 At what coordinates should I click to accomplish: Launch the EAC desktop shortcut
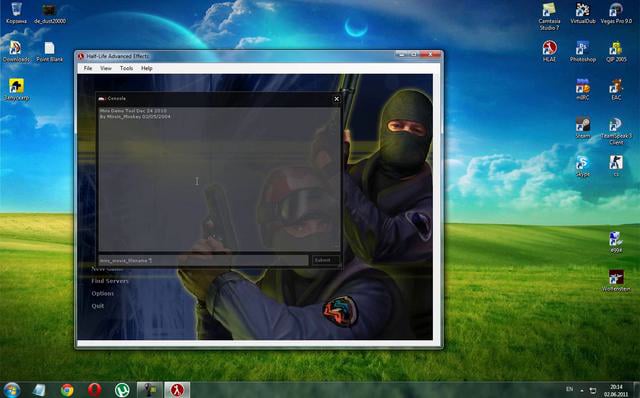(x=616, y=89)
